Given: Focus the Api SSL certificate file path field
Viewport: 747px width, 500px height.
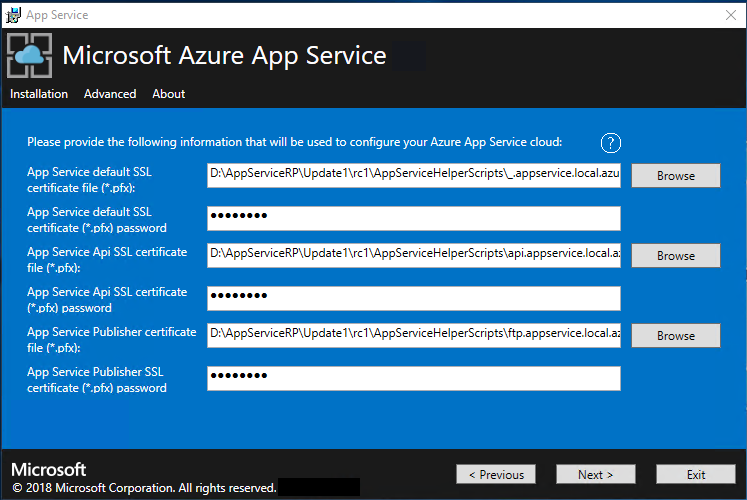Looking at the screenshot, I should coord(414,256).
